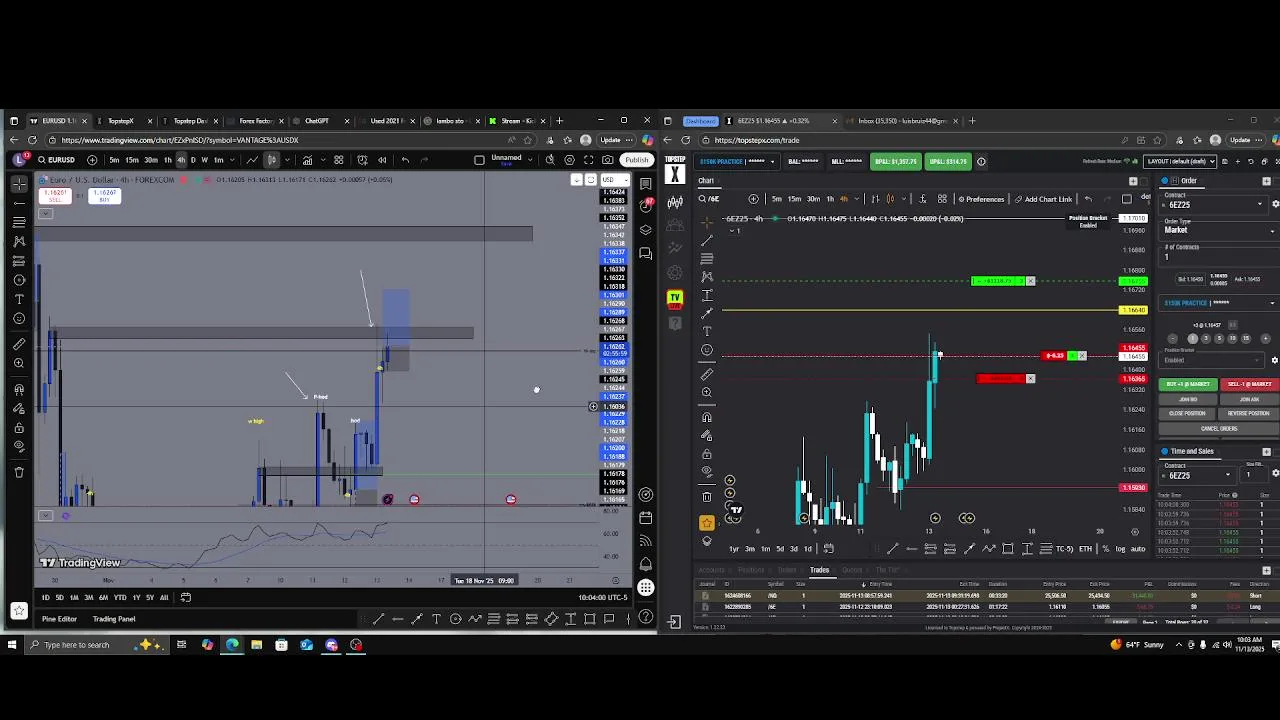Click SELL -1 @ MARKET button
The width and height of the screenshot is (1280, 720).
point(1250,384)
